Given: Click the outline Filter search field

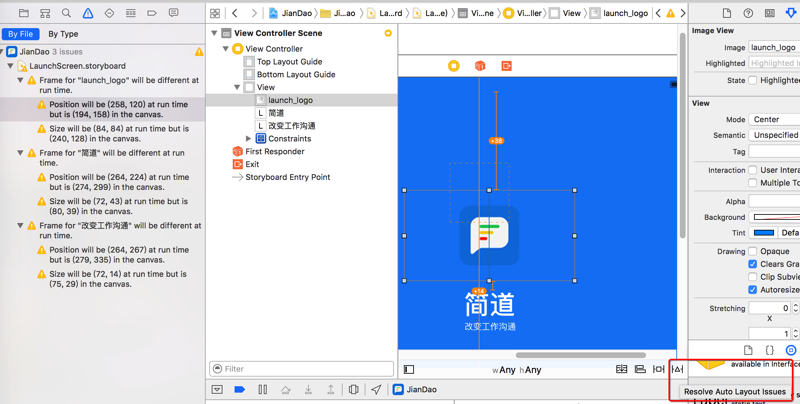Looking at the screenshot, I should click(302, 368).
